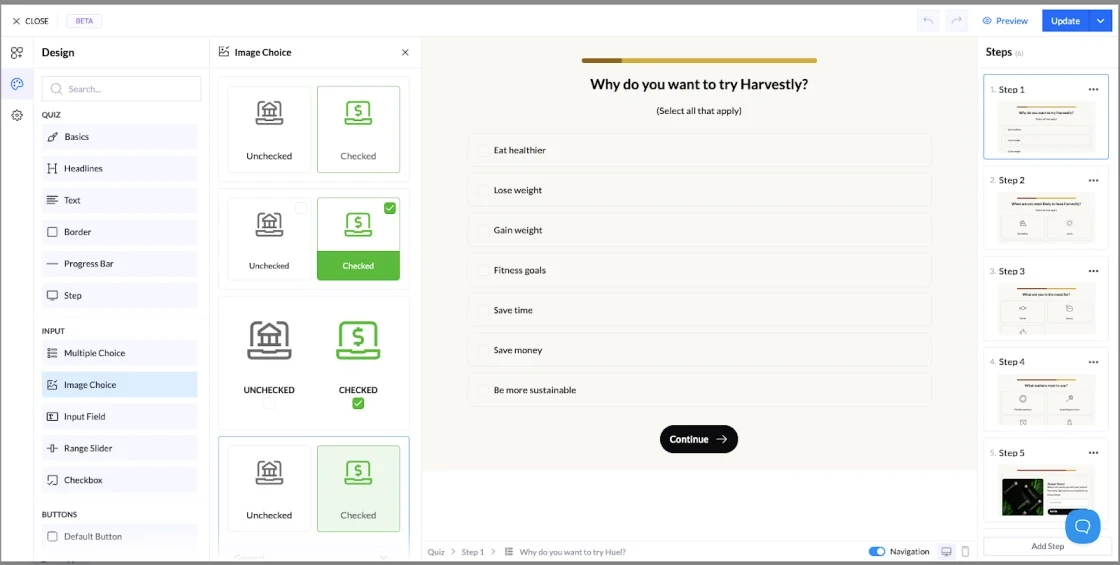Image resolution: width=1120 pixels, height=565 pixels.
Task: Select the quiz headline about Harvestly
Action: [x=699, y=84]
